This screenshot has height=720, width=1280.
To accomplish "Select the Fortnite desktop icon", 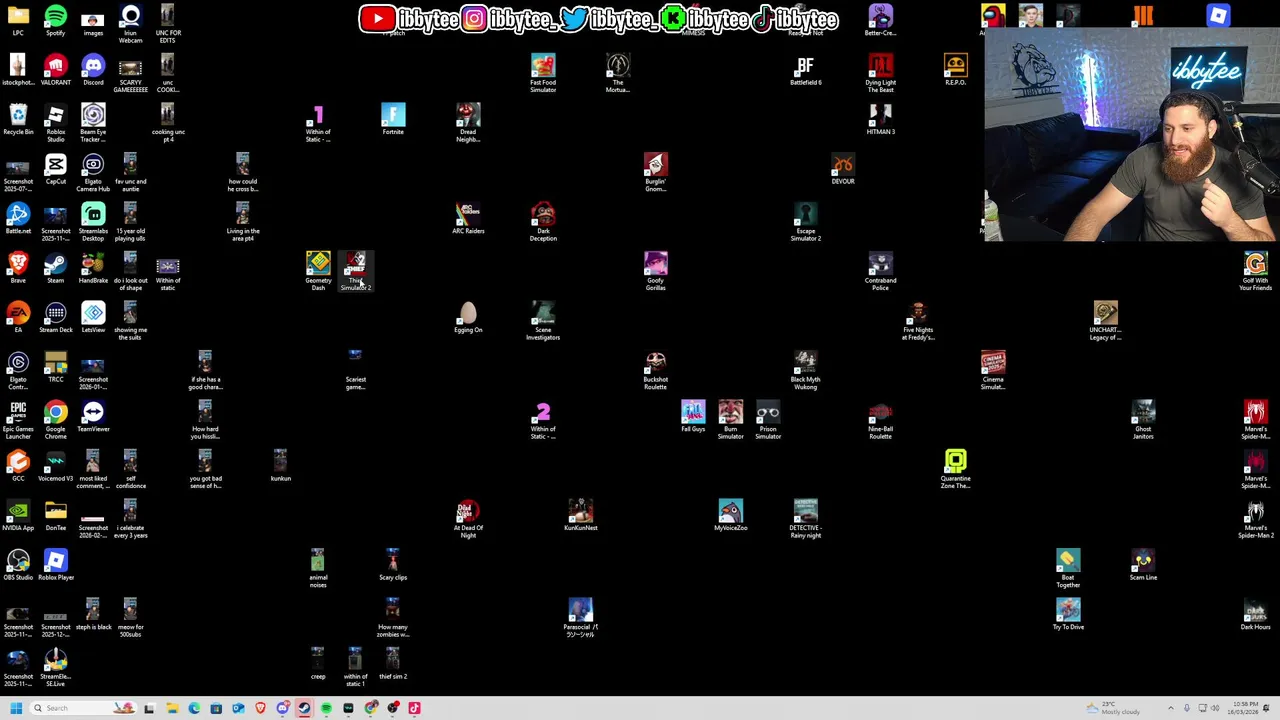I will point(393,120).
